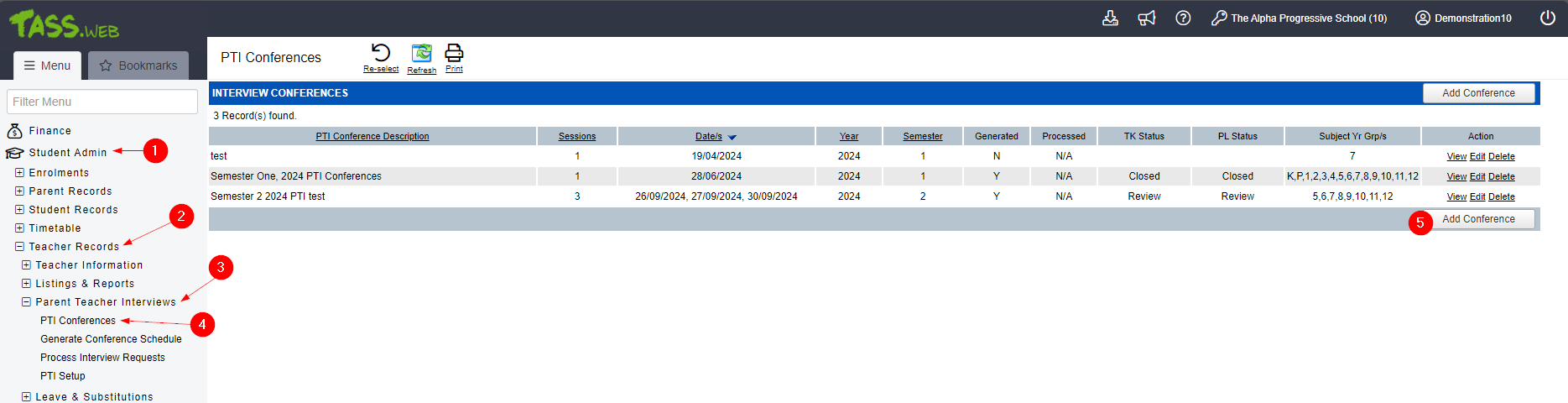Open the Student Admin module

click(x=57, y=153)
